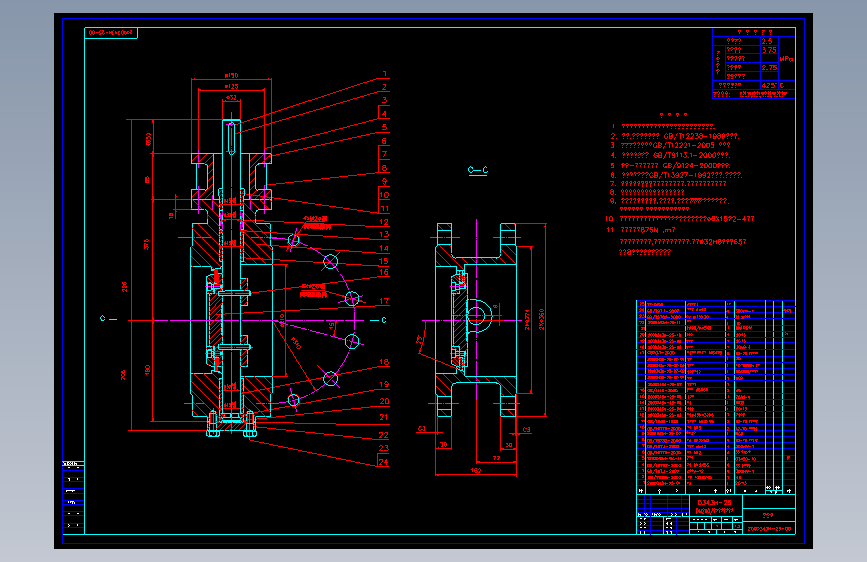Select note 10 text line
This screenshot has width=867, height=562.
coord(680,219)
